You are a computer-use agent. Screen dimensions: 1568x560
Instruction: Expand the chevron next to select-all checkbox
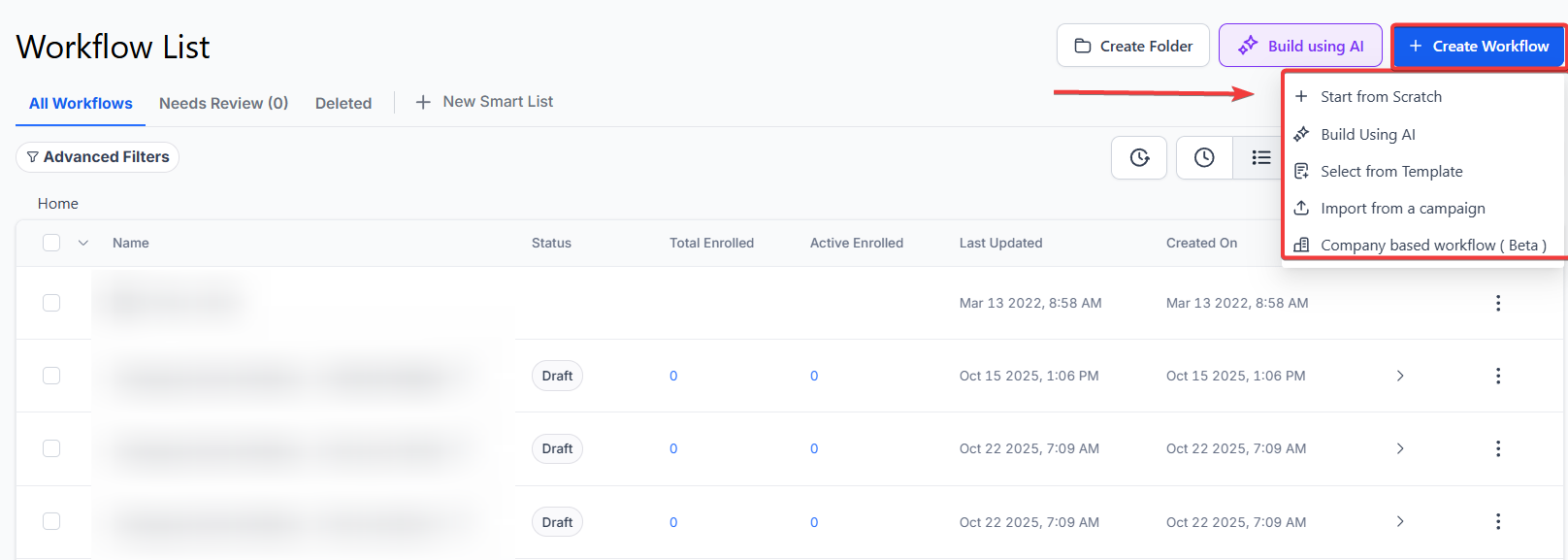coord(83,243)
